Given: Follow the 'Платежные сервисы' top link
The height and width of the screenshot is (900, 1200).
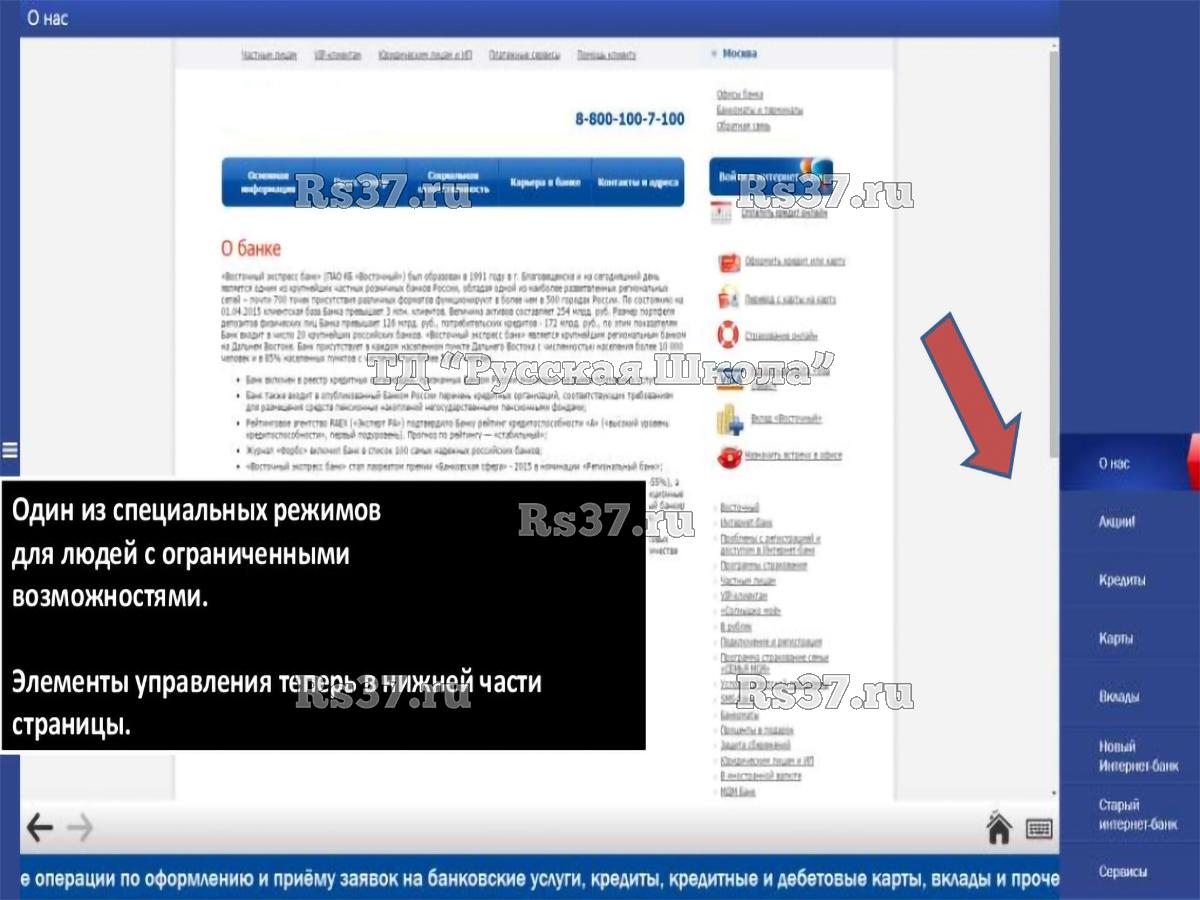Looking at the screenshot, I should 524,55.
